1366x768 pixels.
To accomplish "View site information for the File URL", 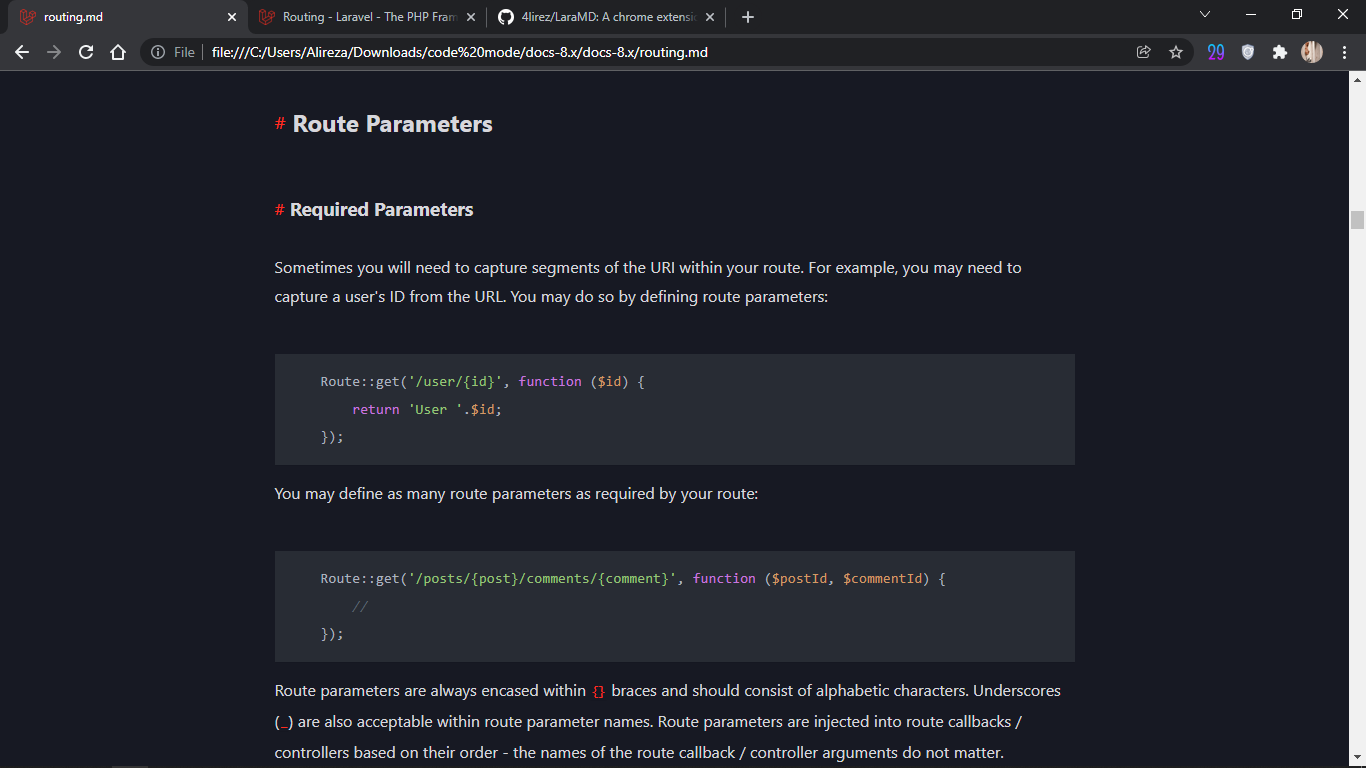I will pos(158,52).
